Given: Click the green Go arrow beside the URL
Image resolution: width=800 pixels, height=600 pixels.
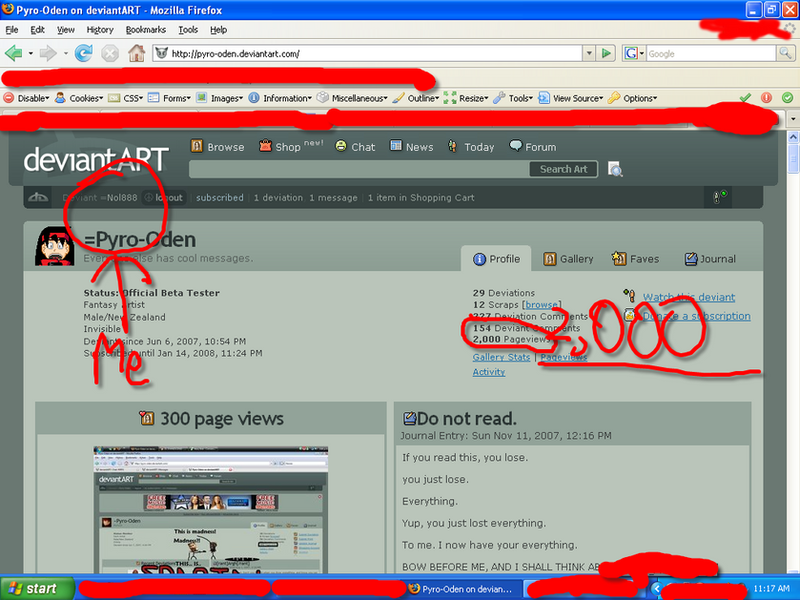Looking at the screenshot, I should tap(606, 53).
